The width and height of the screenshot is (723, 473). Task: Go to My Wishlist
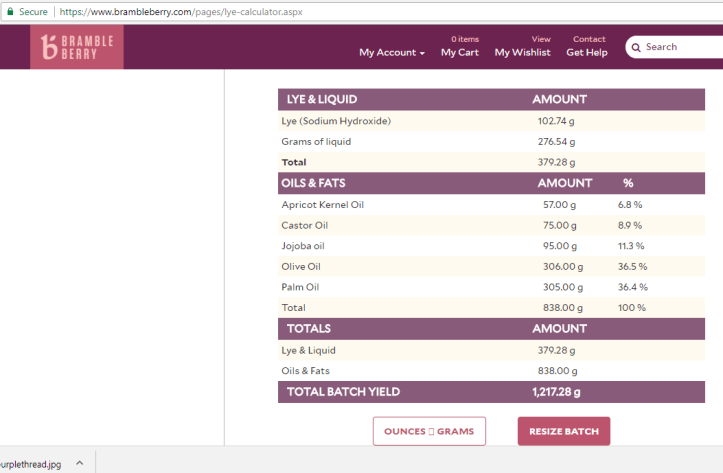pos(522,52)
